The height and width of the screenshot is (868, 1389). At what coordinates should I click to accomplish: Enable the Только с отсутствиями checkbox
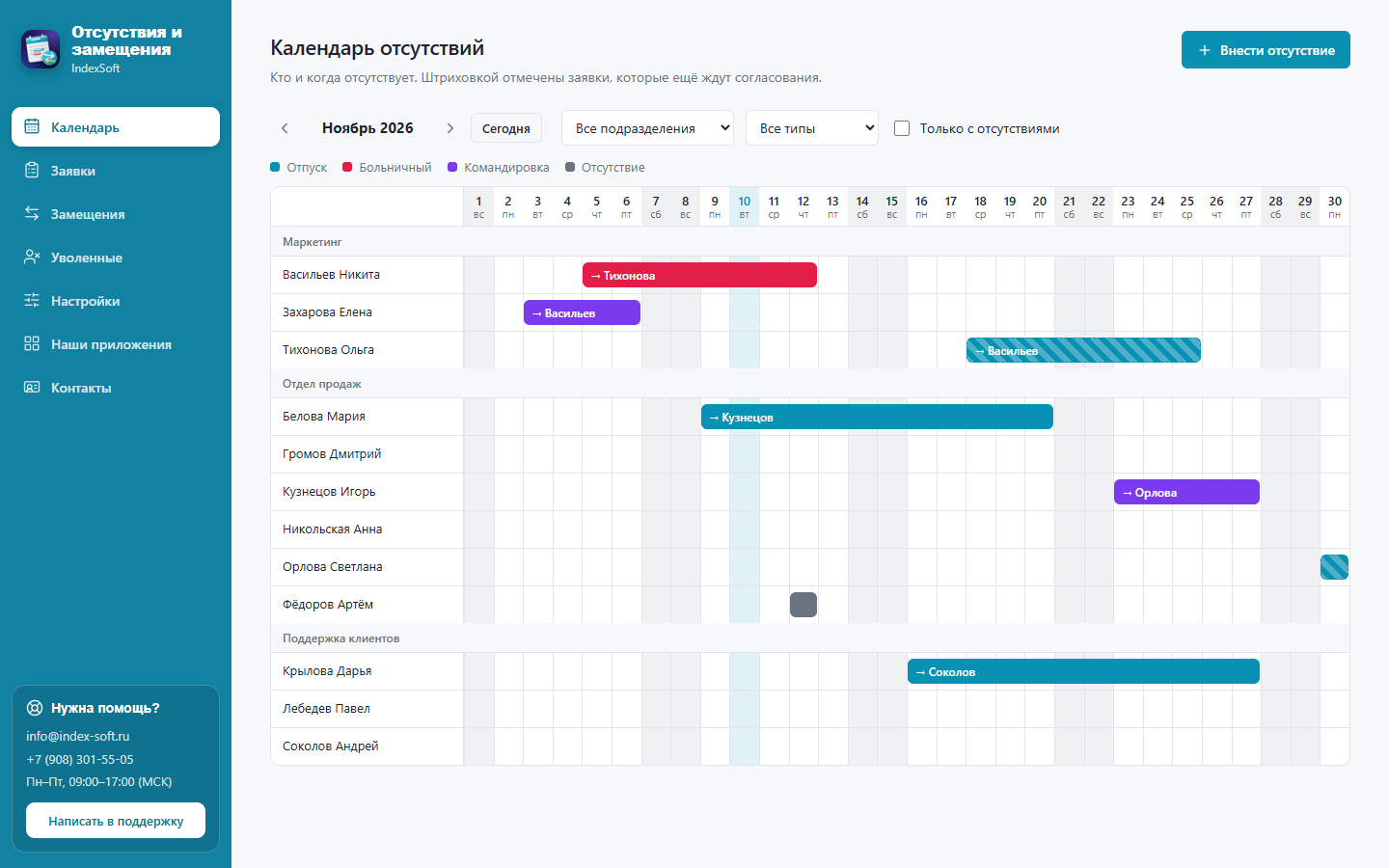(902, 128)
